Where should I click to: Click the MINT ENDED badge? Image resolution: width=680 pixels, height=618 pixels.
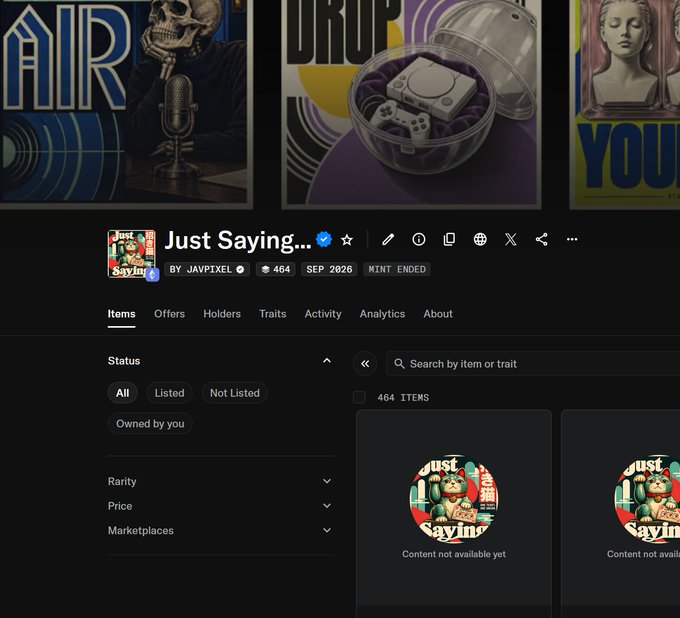[397, 269]
